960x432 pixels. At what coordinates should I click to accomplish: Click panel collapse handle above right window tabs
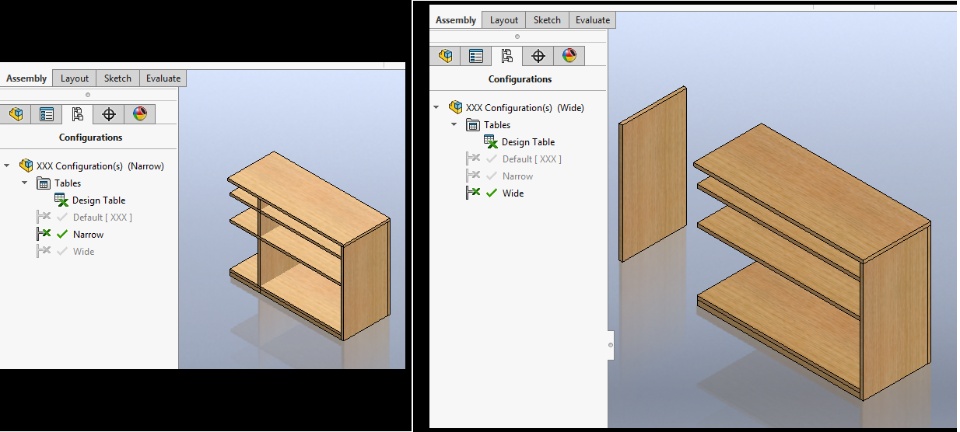coord(517,36)
